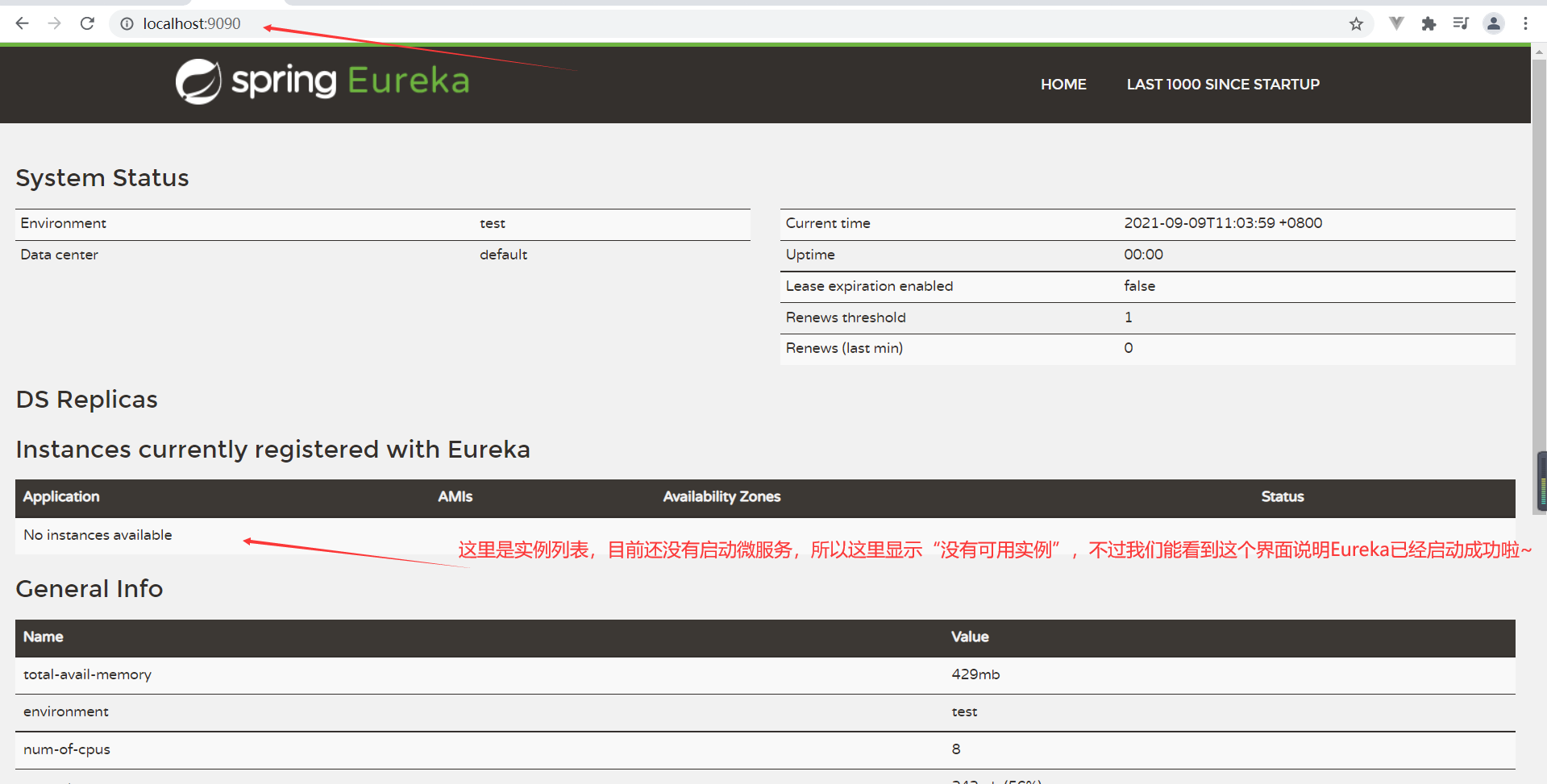Click the General Info heading
1547x784 pixels.
(x=89, y=589)
